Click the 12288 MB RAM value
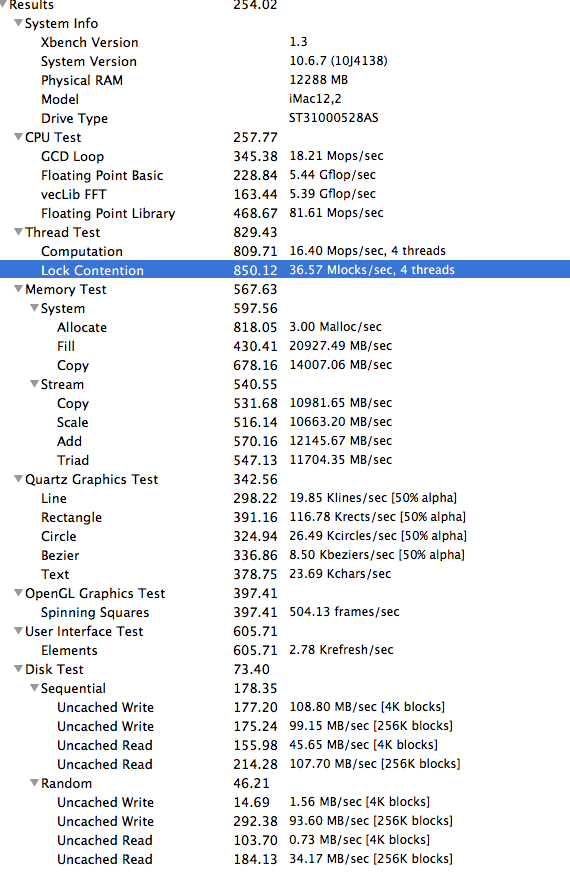The height and width of the screenshot is (878, 570). 319,80
